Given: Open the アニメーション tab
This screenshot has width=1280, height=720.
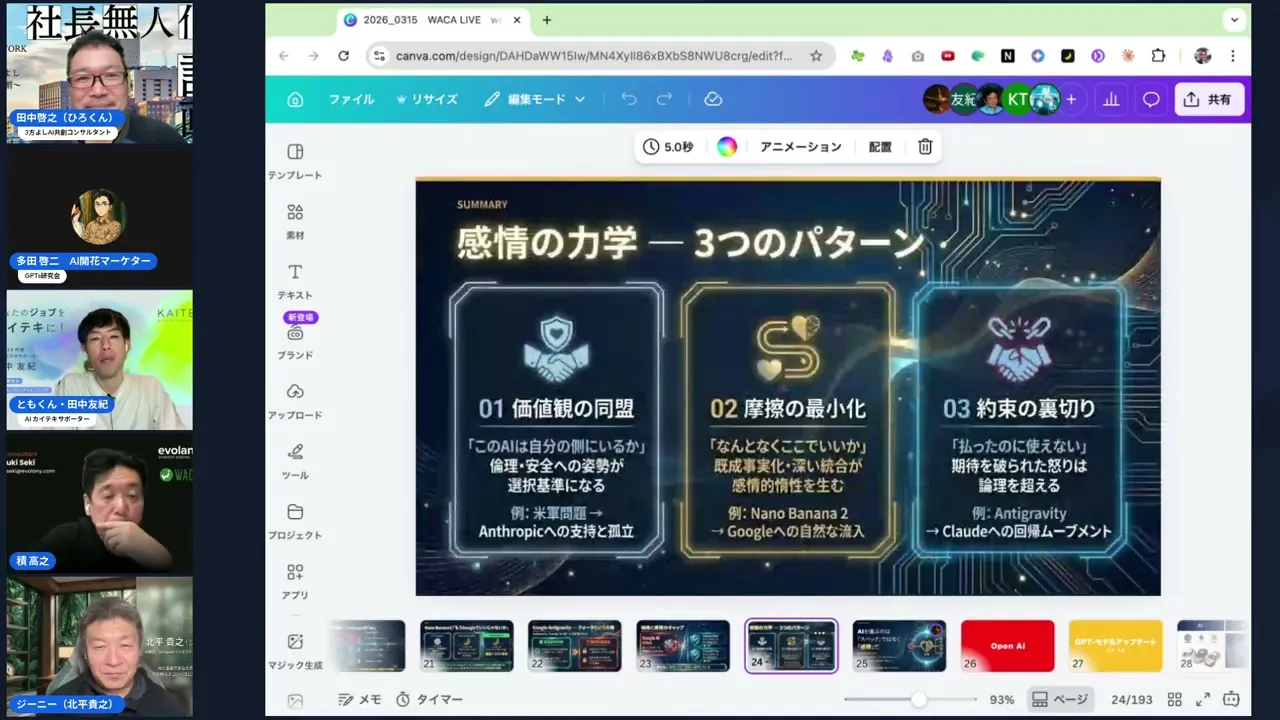Looking at the screenshot, I should pyautogui.click(x=800, y=147).
